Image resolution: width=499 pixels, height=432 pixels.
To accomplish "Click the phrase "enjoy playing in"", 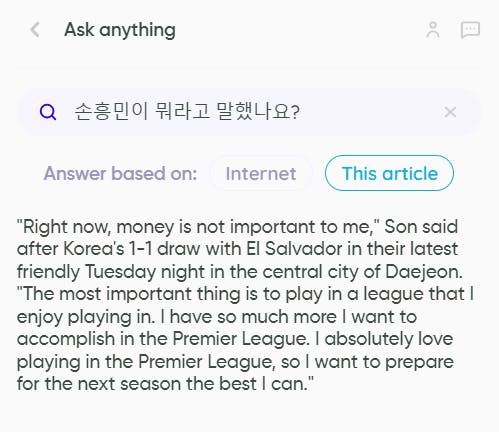I will coord(86,317).
